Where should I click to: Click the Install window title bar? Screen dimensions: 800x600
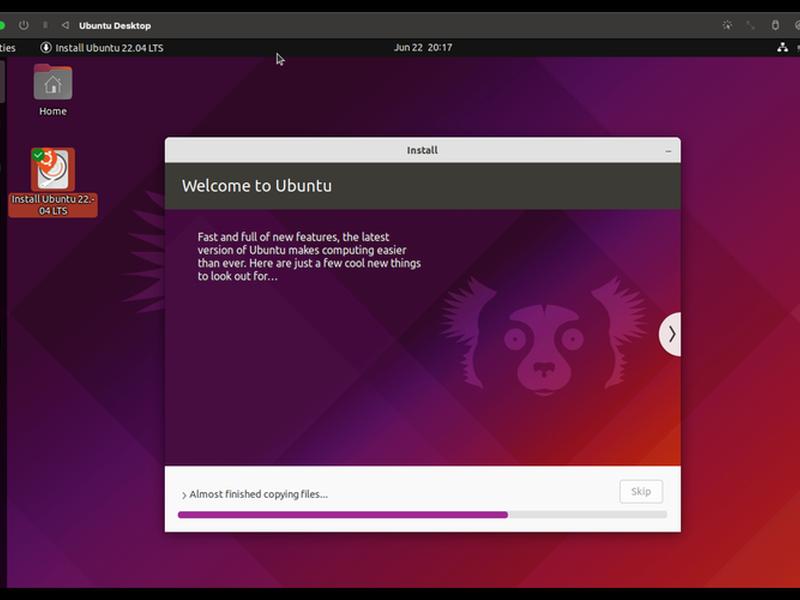pyautogui.click(x=422, y=150)
